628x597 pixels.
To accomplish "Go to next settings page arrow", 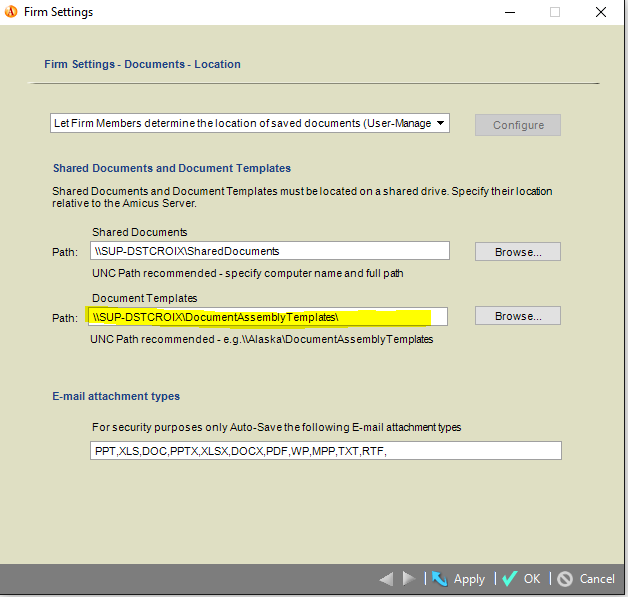I will tap(409, 579).
